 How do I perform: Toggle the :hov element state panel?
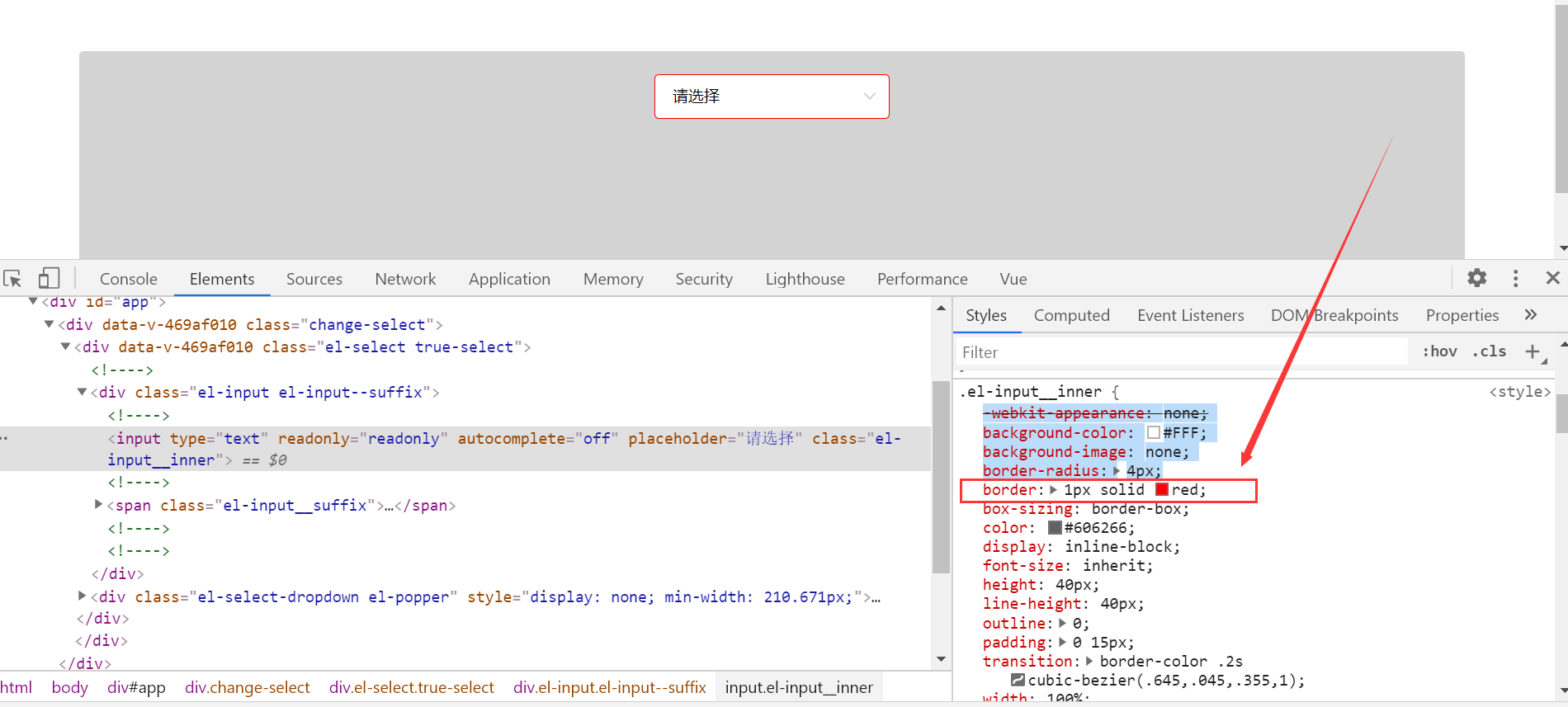pos(1439,351)
